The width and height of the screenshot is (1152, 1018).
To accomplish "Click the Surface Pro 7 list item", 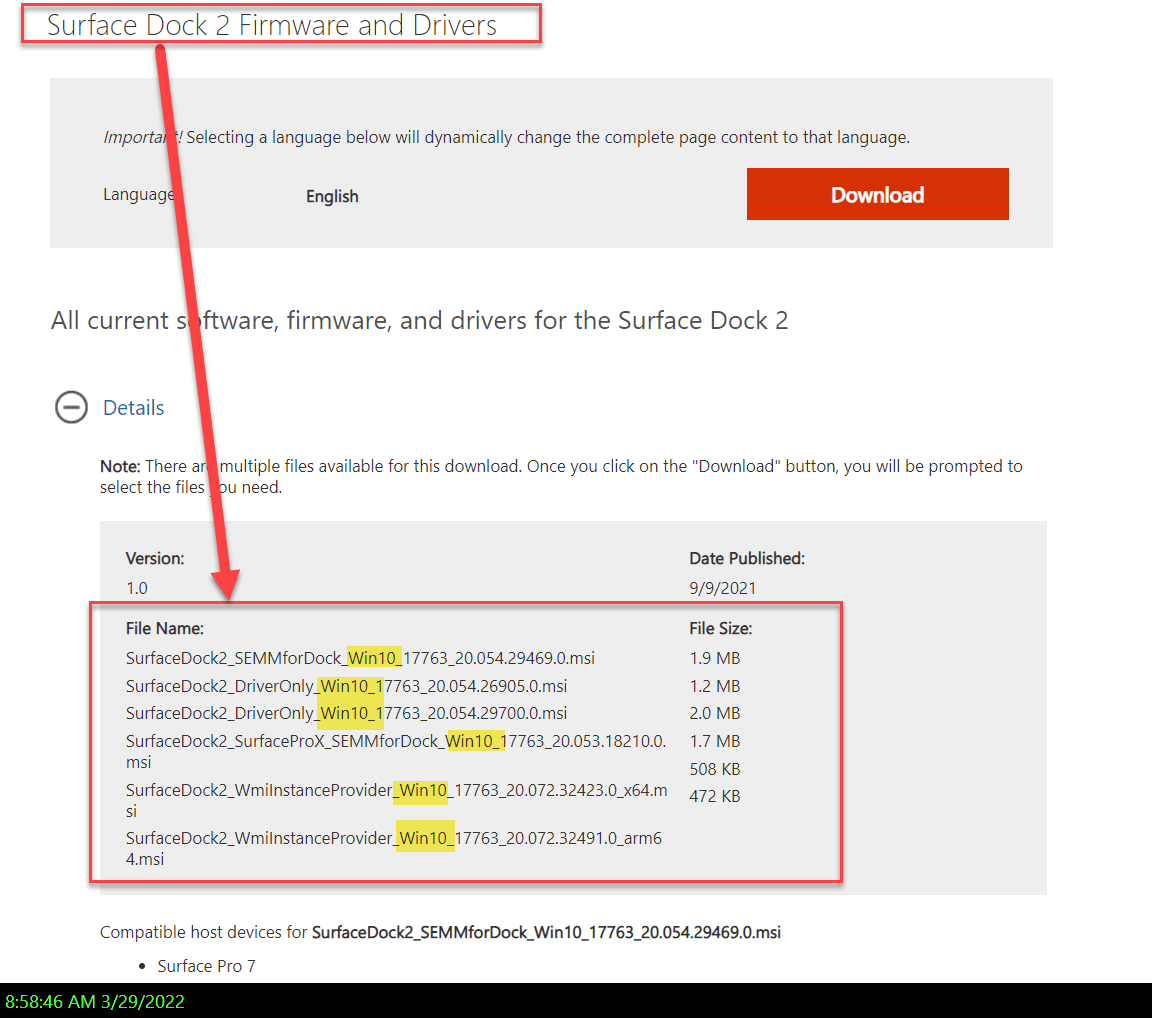I will tap(206, 966).
